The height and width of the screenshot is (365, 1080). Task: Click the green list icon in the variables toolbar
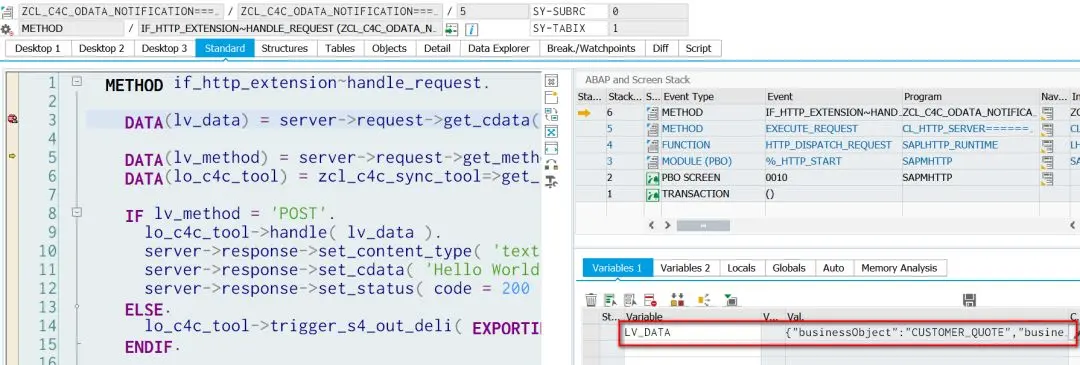610,300
